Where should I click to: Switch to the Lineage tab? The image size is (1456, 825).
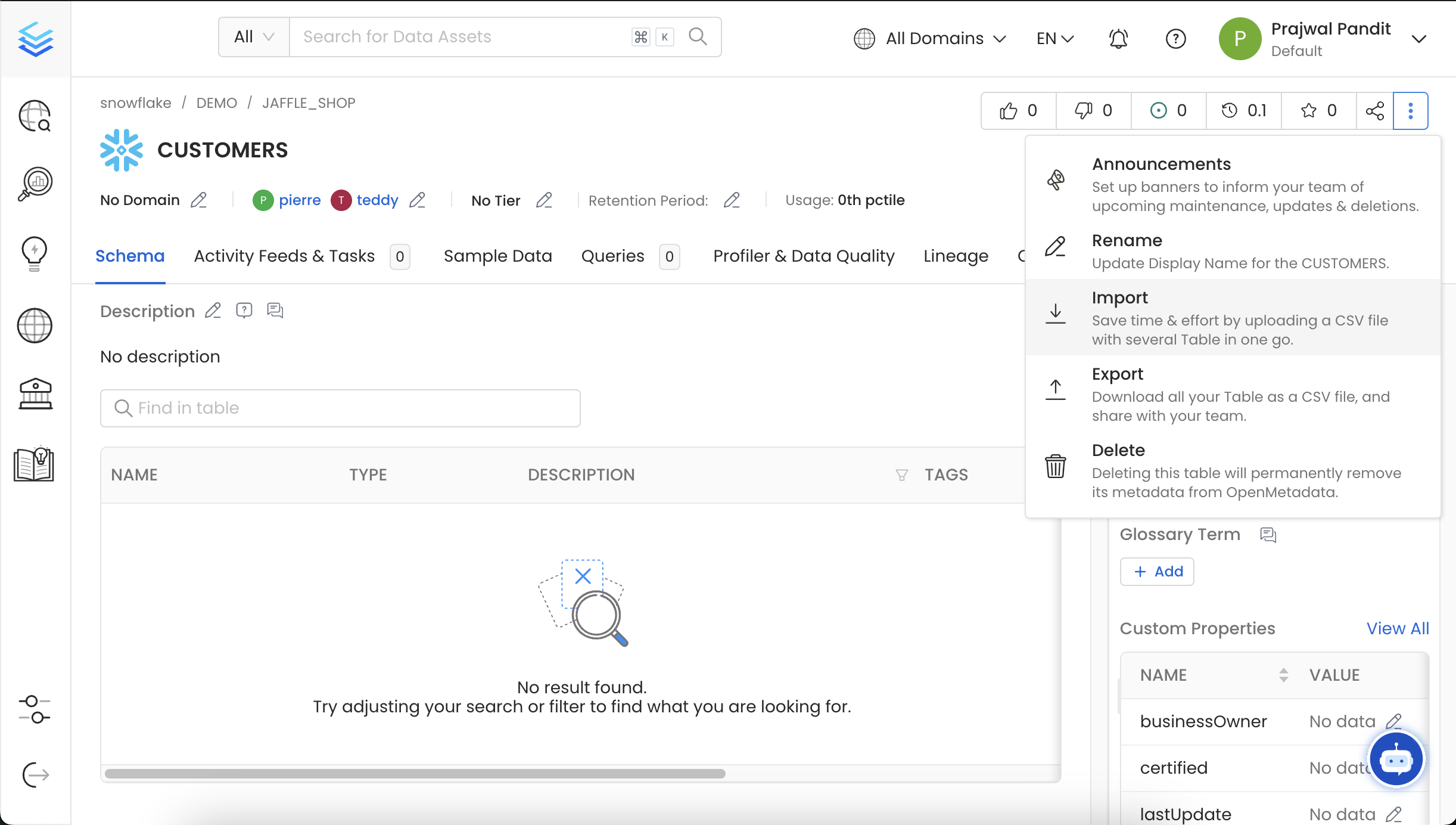click(956, 256)
